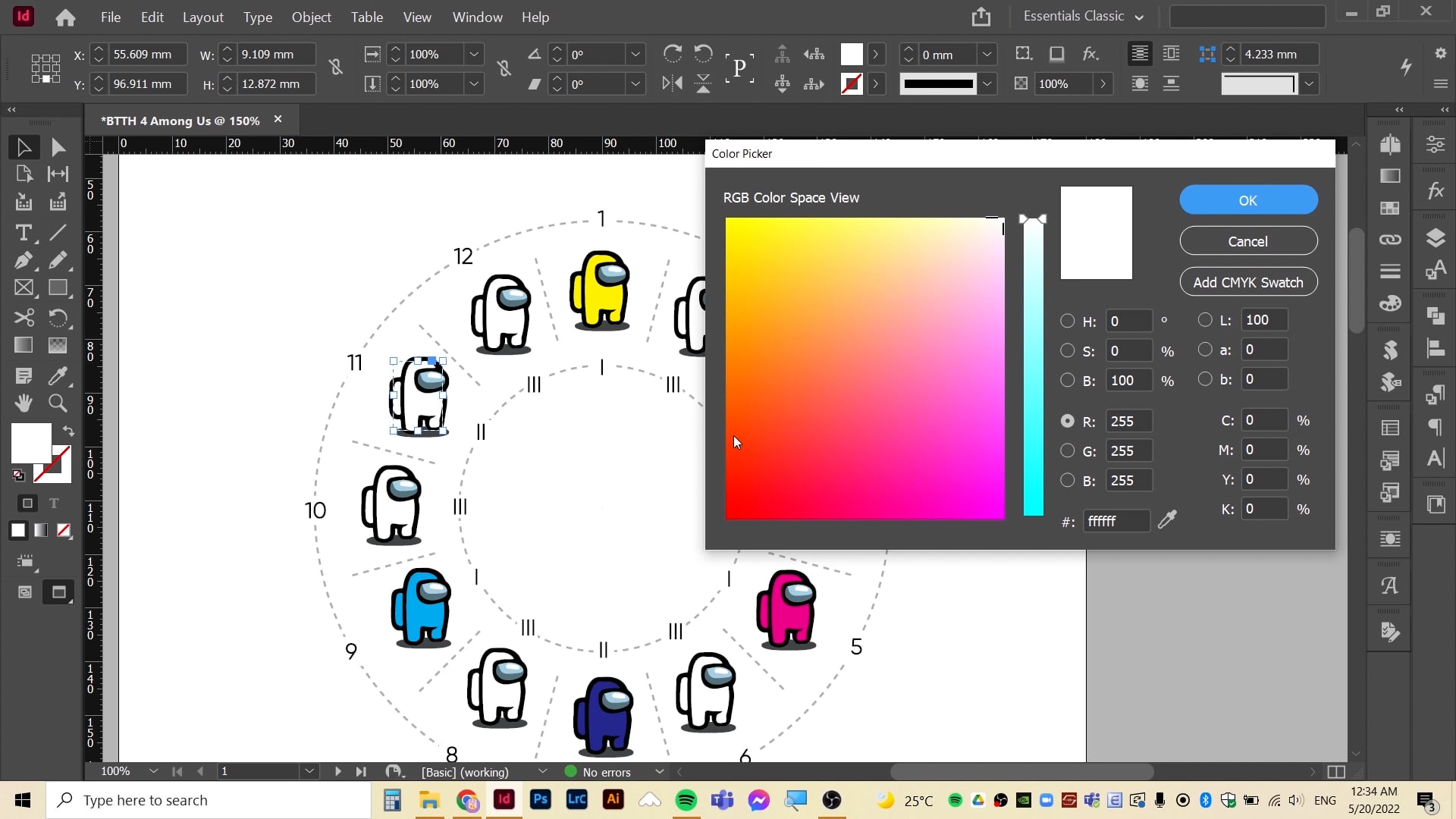
Task: Select the Eyedropper tool in toolbox
Action: (x=58, y=375)
